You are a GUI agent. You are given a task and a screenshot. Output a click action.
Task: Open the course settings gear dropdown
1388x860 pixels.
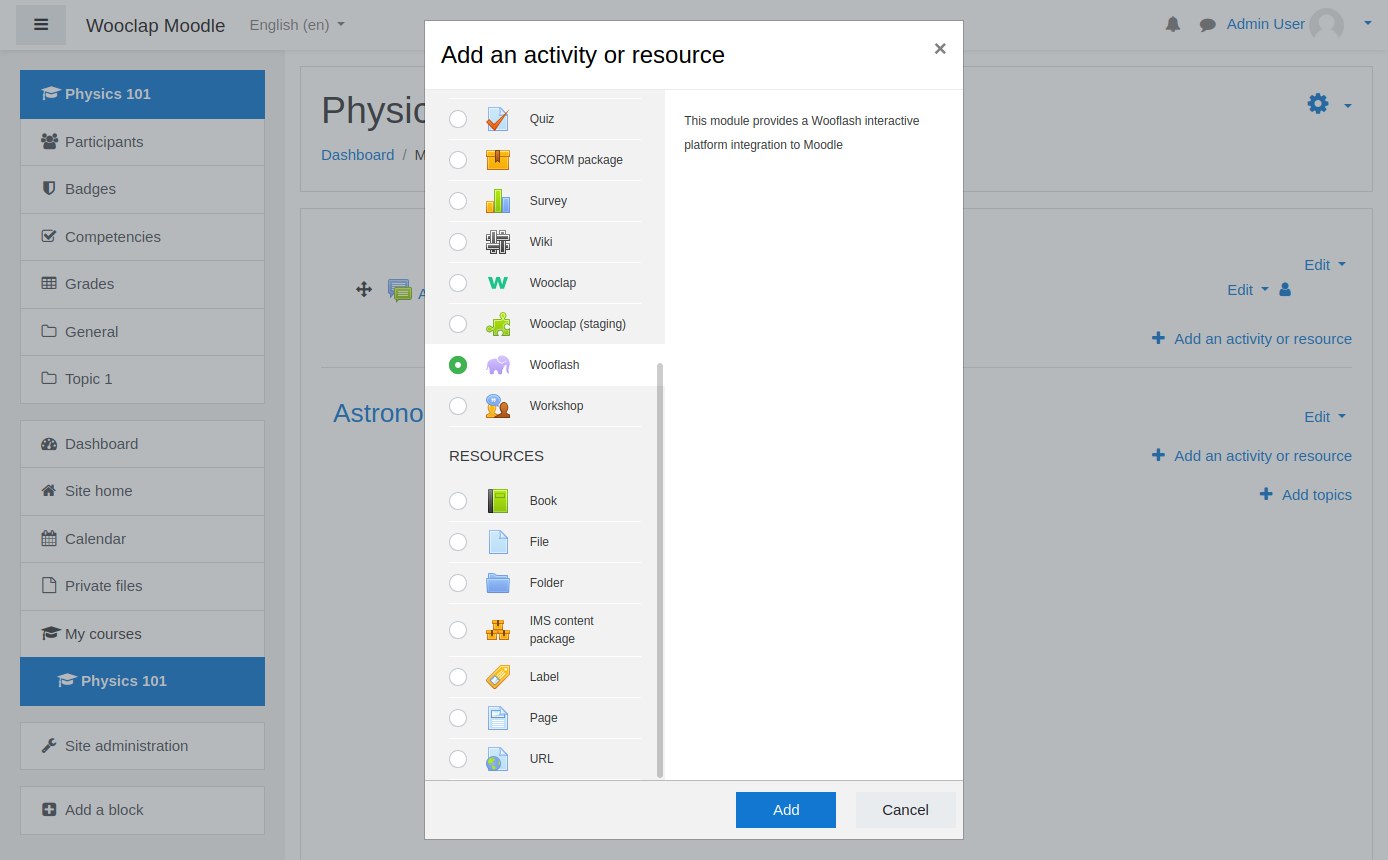click(1329, 104)
